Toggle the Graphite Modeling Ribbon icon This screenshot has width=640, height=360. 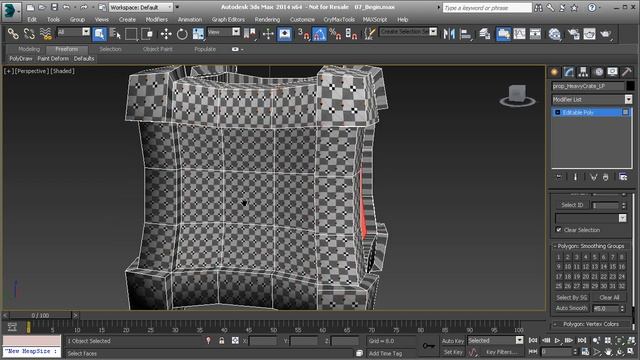point(503,34)
